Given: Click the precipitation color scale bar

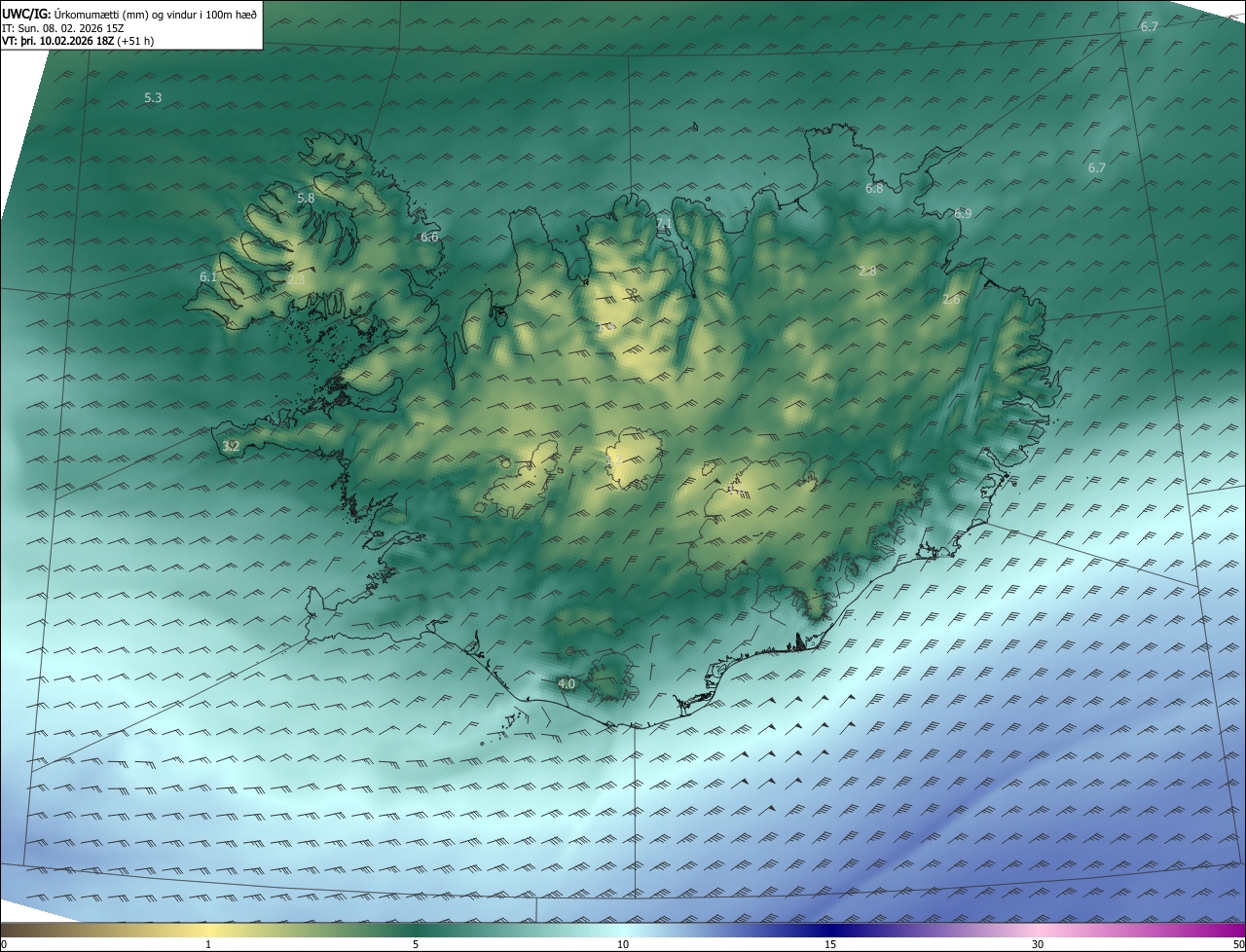Looking at the screenshot, I should (623, 930).
